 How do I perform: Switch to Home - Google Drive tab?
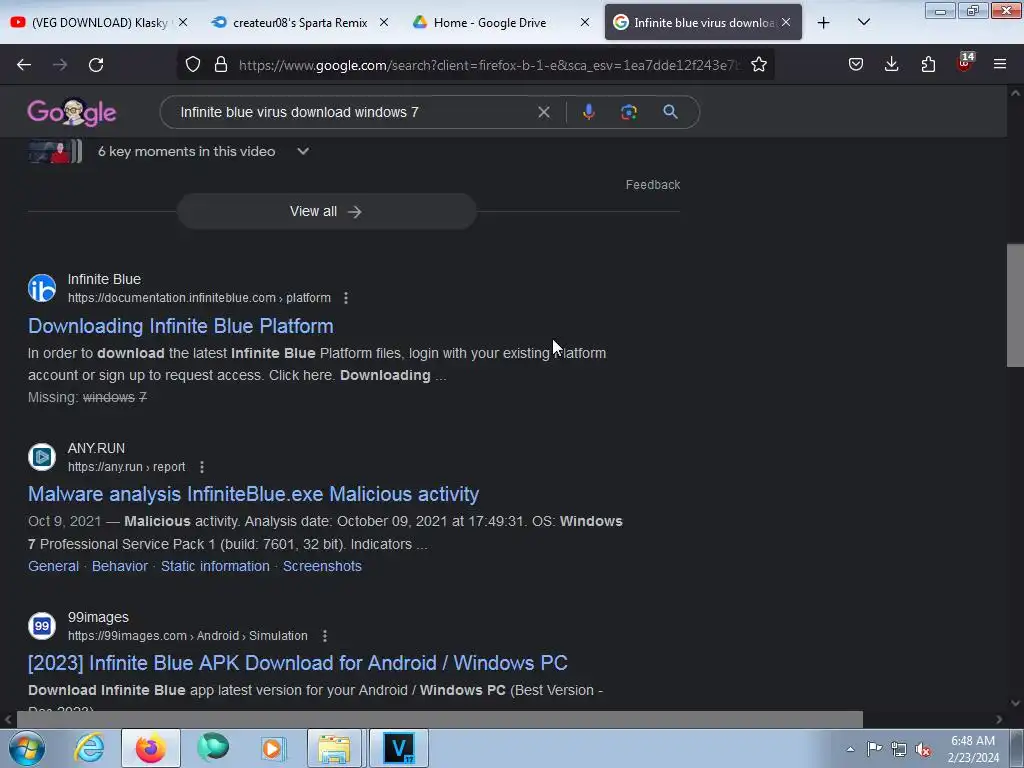click(x=500, y=22)
